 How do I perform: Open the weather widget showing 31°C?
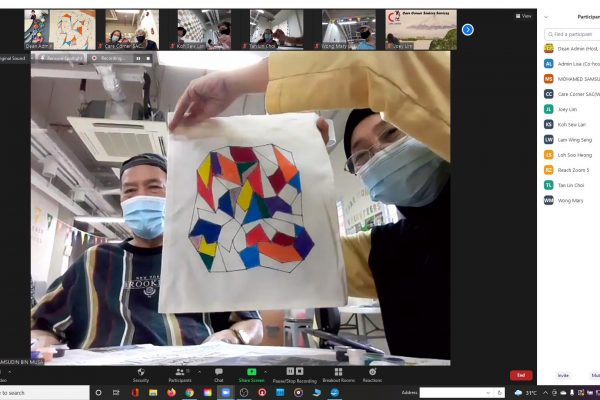pyautogui.click(x=526, y=393)
